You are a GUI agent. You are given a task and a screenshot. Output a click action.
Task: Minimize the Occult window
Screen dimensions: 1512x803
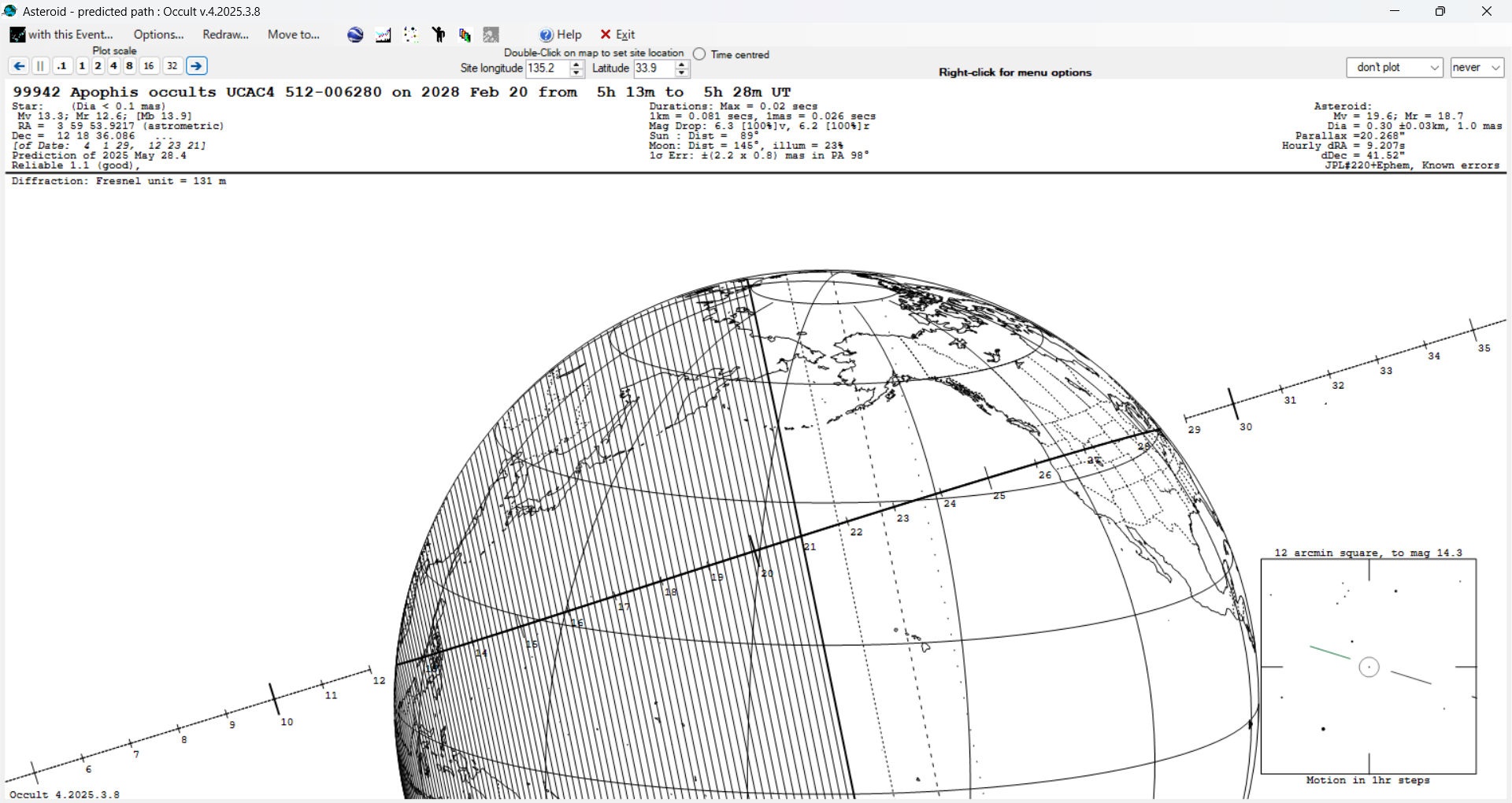(1395, 11)
